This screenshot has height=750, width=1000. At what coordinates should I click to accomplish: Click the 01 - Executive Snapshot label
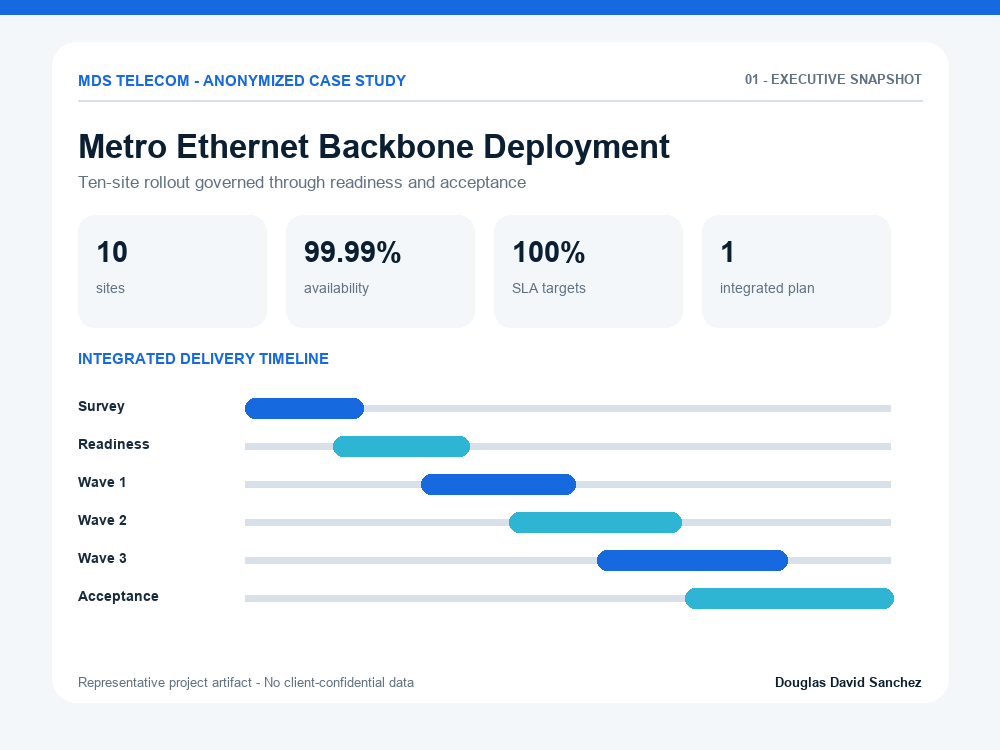(833, 80)
